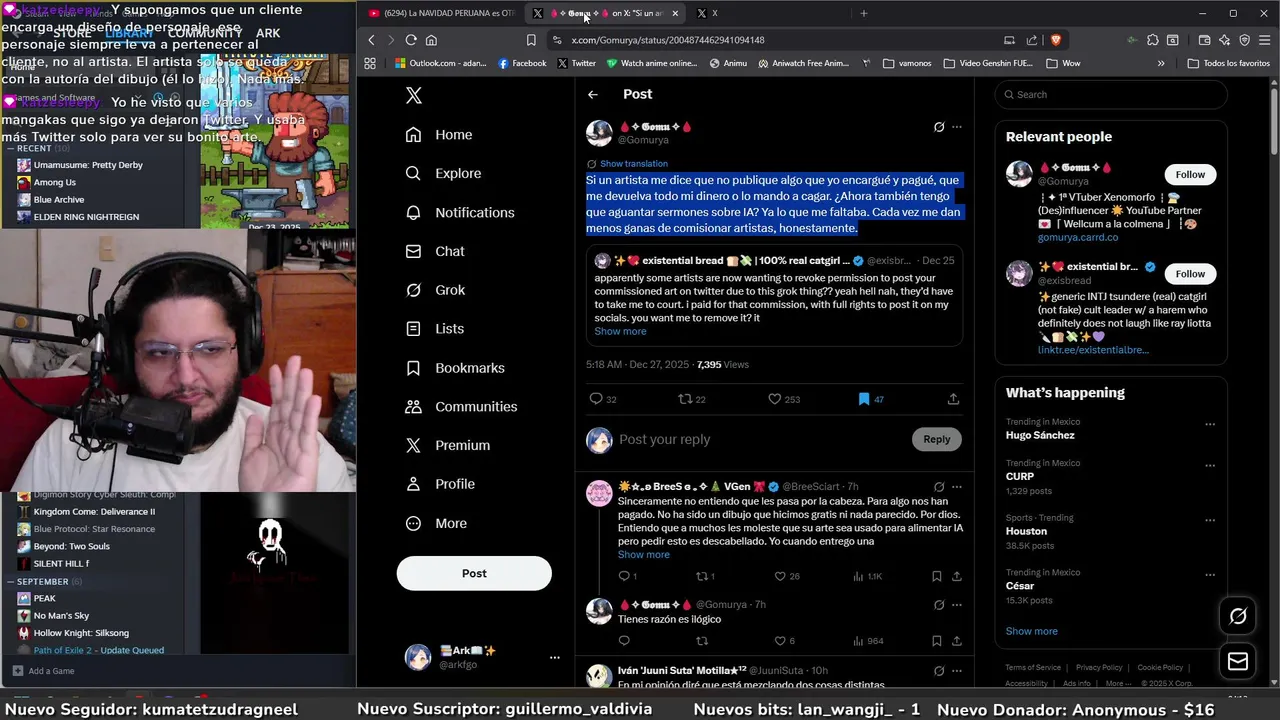Open Chat in the X sidebar

(435, 251)
